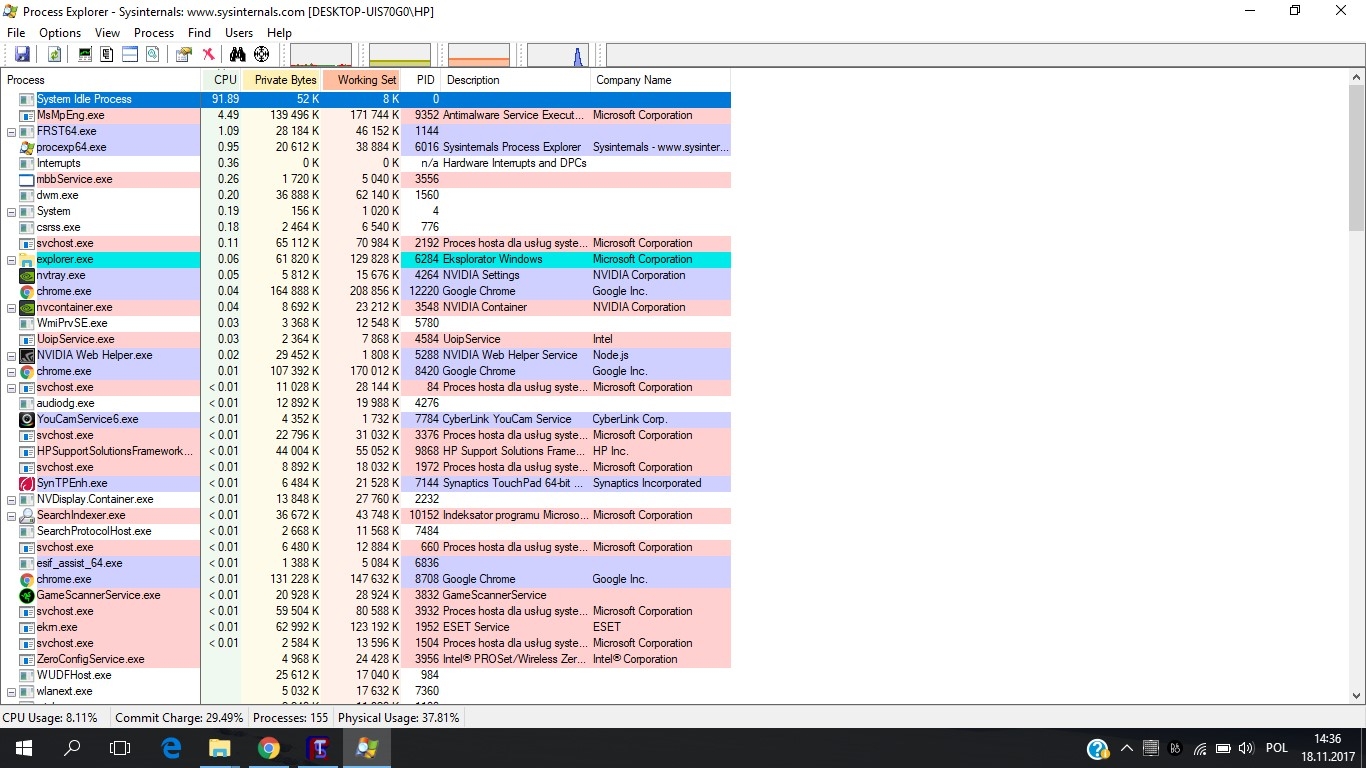The image size is (1366, 768).
Task: Select the System Idle Process row
Action: pos(366,99)
